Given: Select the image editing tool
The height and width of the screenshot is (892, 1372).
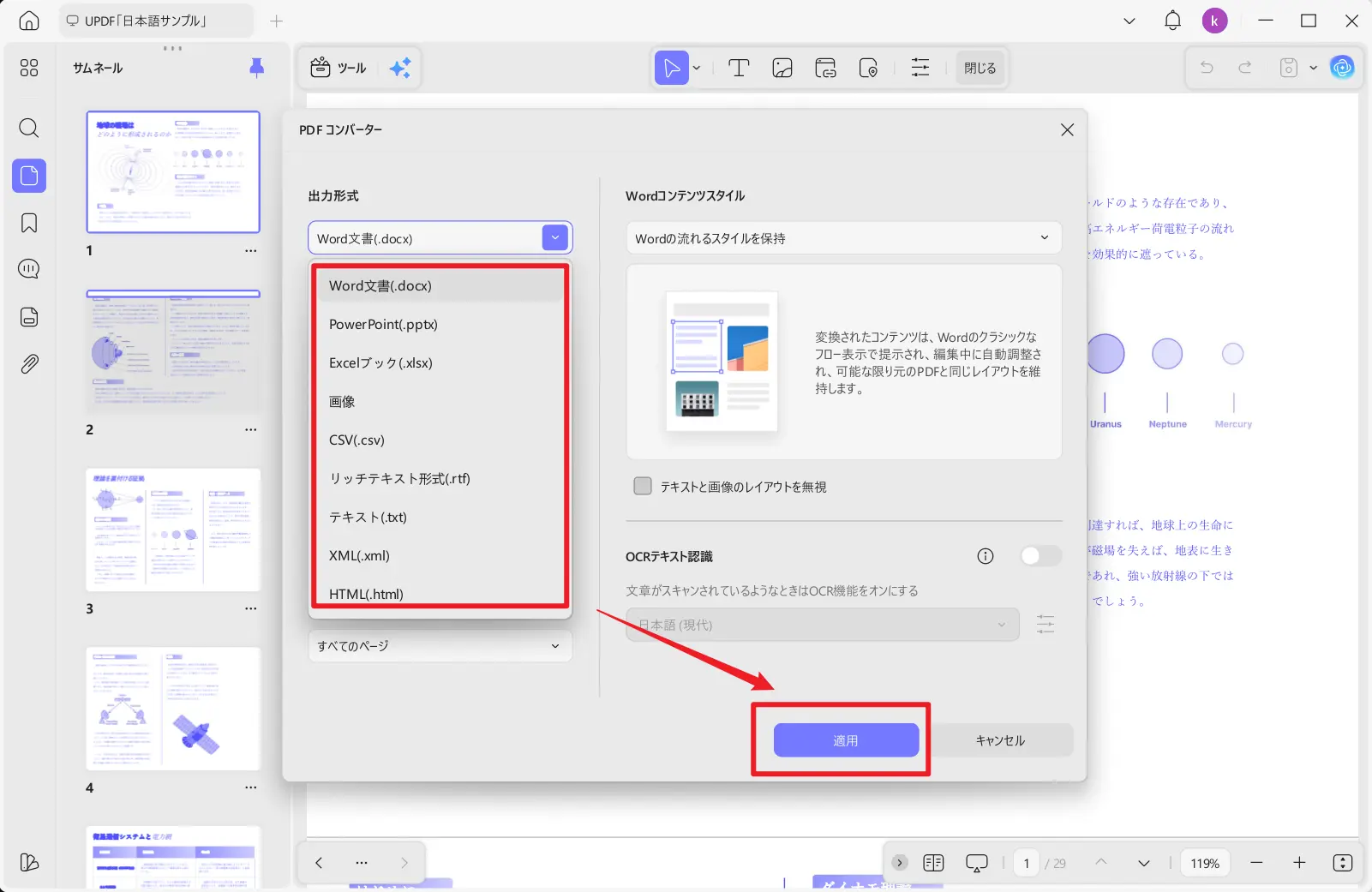Looking at the screenshot, I should pyautogui.click(x=782, y=68).
